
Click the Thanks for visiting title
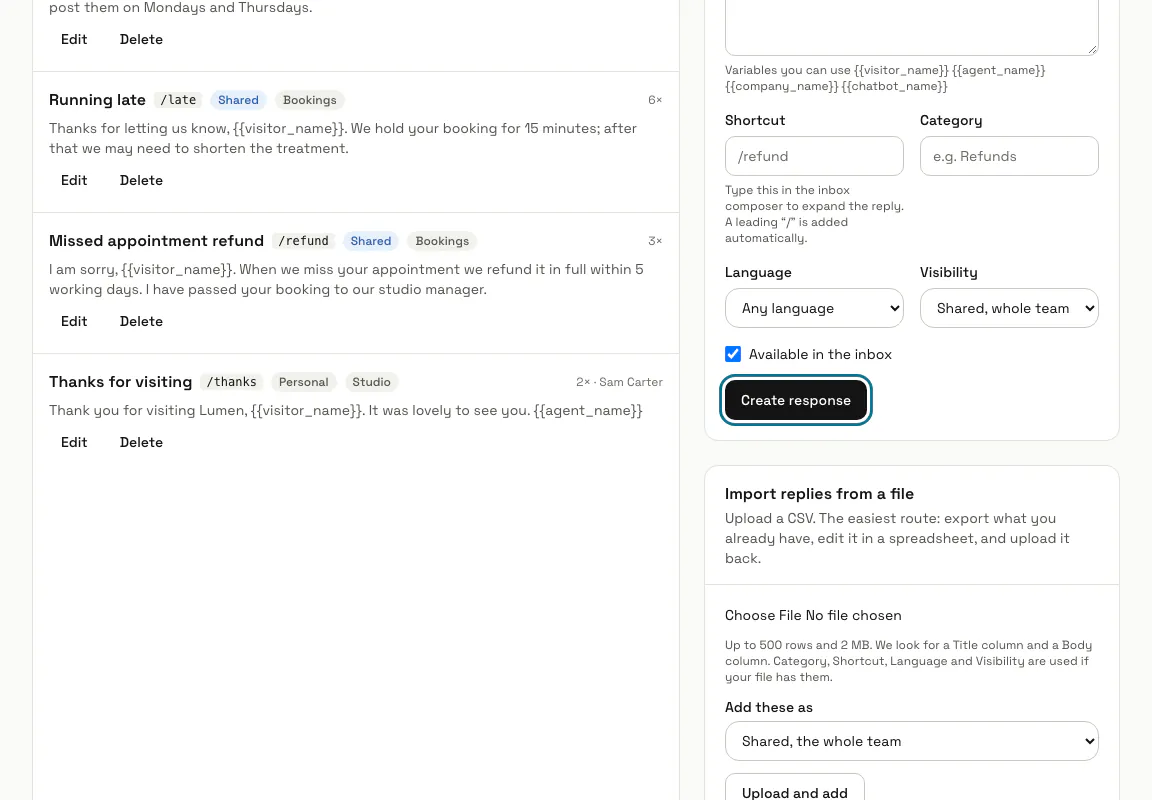(120, 382)
